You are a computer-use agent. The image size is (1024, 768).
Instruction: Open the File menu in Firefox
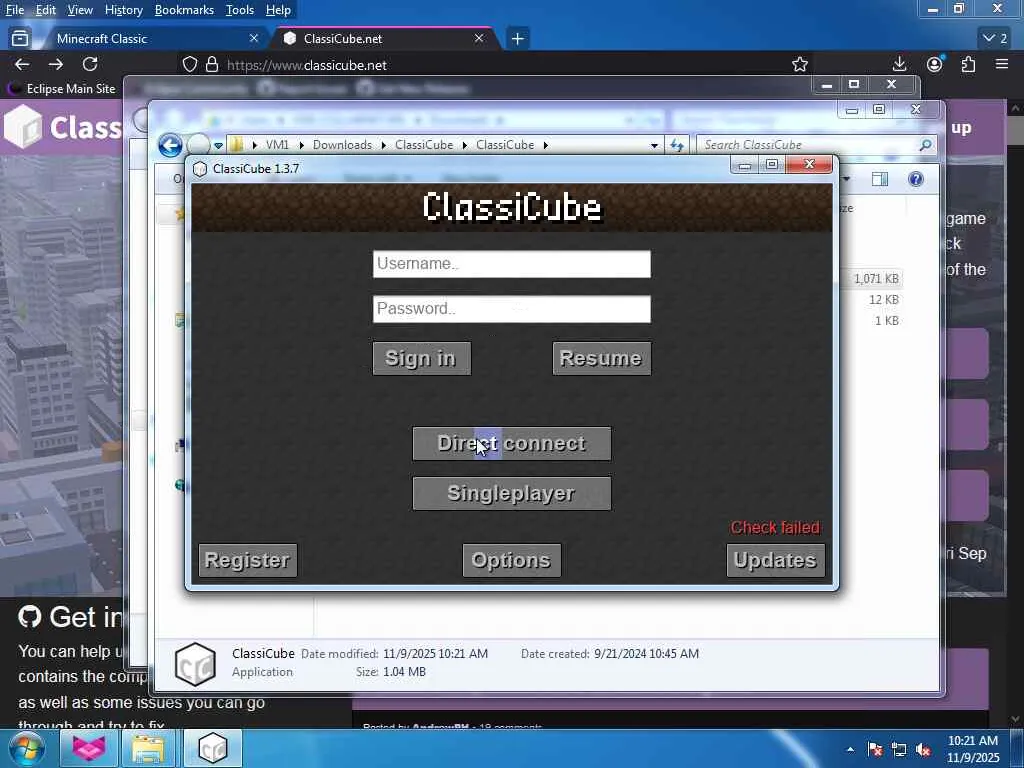tap(15, 10)
